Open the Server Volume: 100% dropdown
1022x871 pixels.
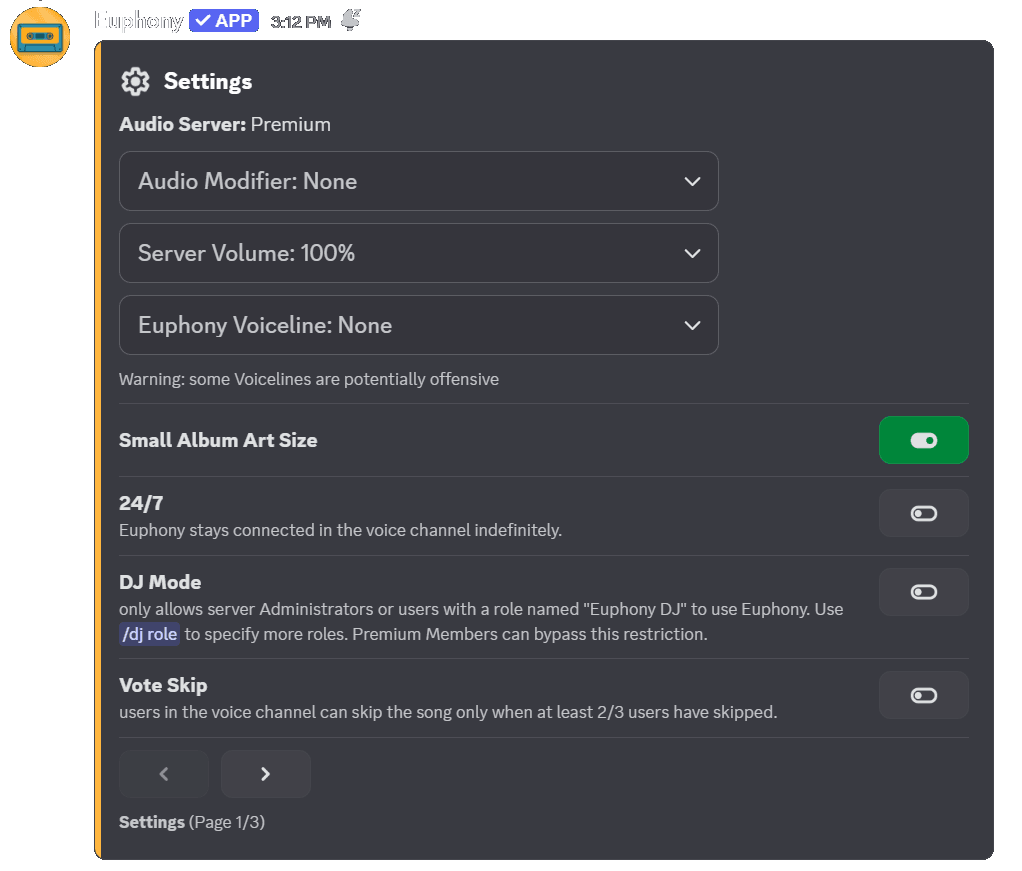418,253
